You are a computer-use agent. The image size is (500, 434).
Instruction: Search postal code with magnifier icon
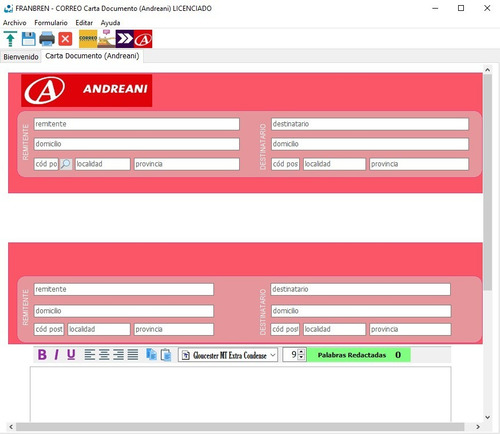pyautogui.click(x=66, y=164)
